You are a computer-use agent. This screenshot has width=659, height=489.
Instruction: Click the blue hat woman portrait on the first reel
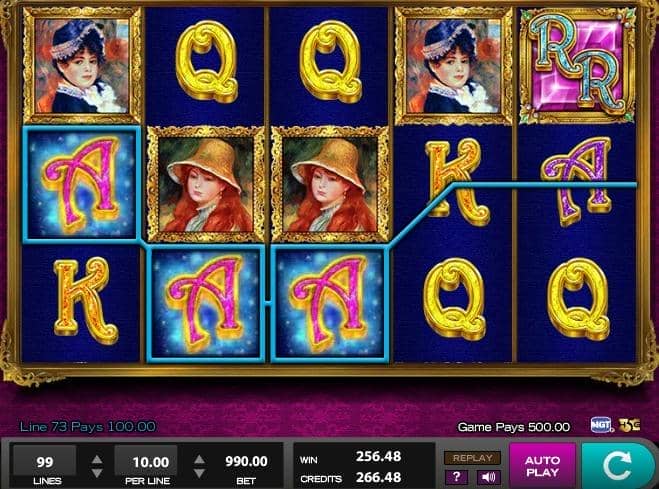(82, 65)
